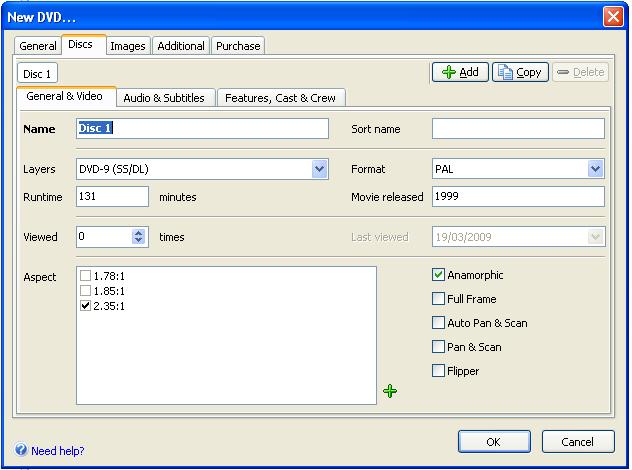Screen dimensions: 632x470
Task: Check the 1.78:1 aspect ratio
Action: point(85,276)
